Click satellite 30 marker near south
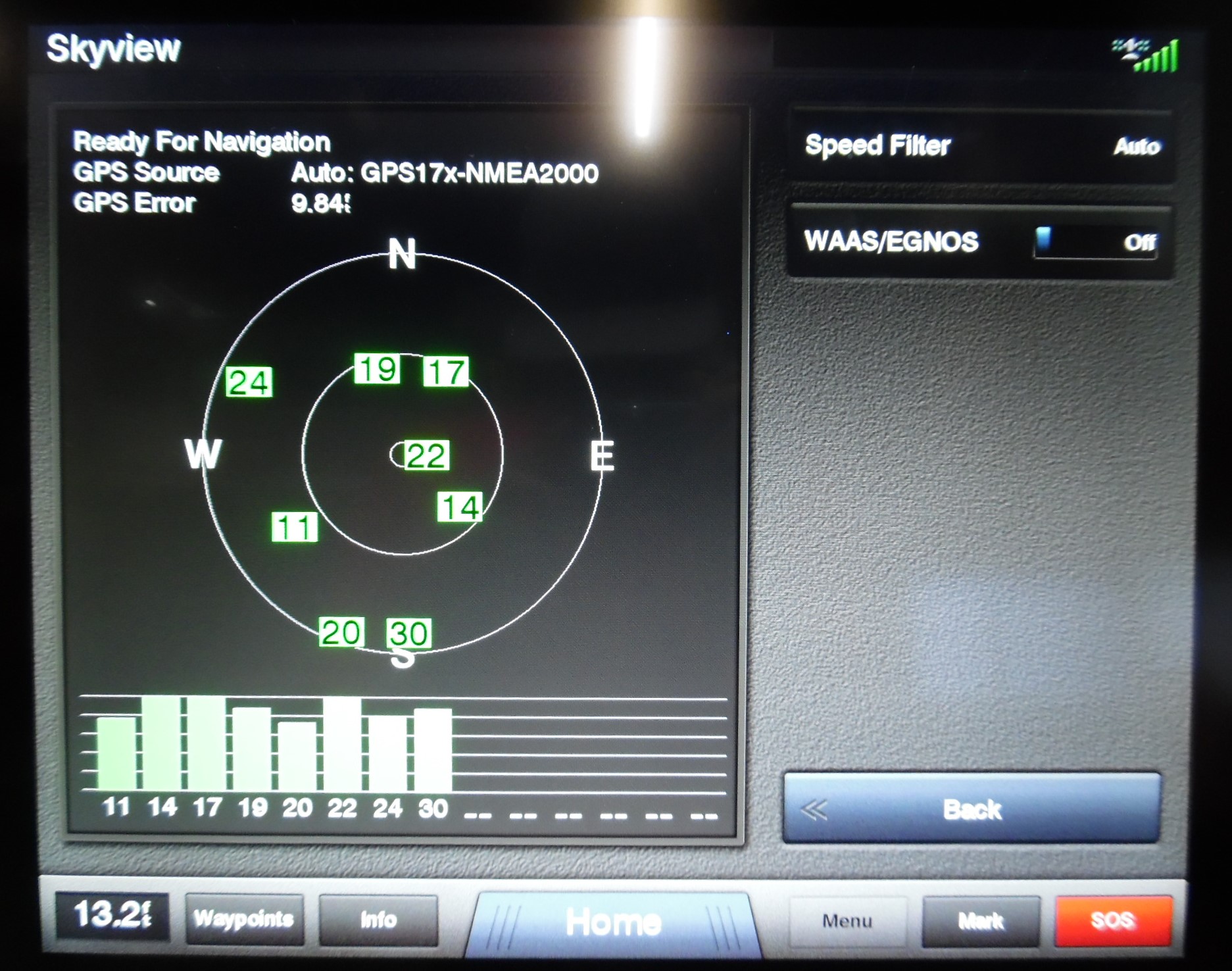Viewport: 1232px width, 971px height. [408, 634]
